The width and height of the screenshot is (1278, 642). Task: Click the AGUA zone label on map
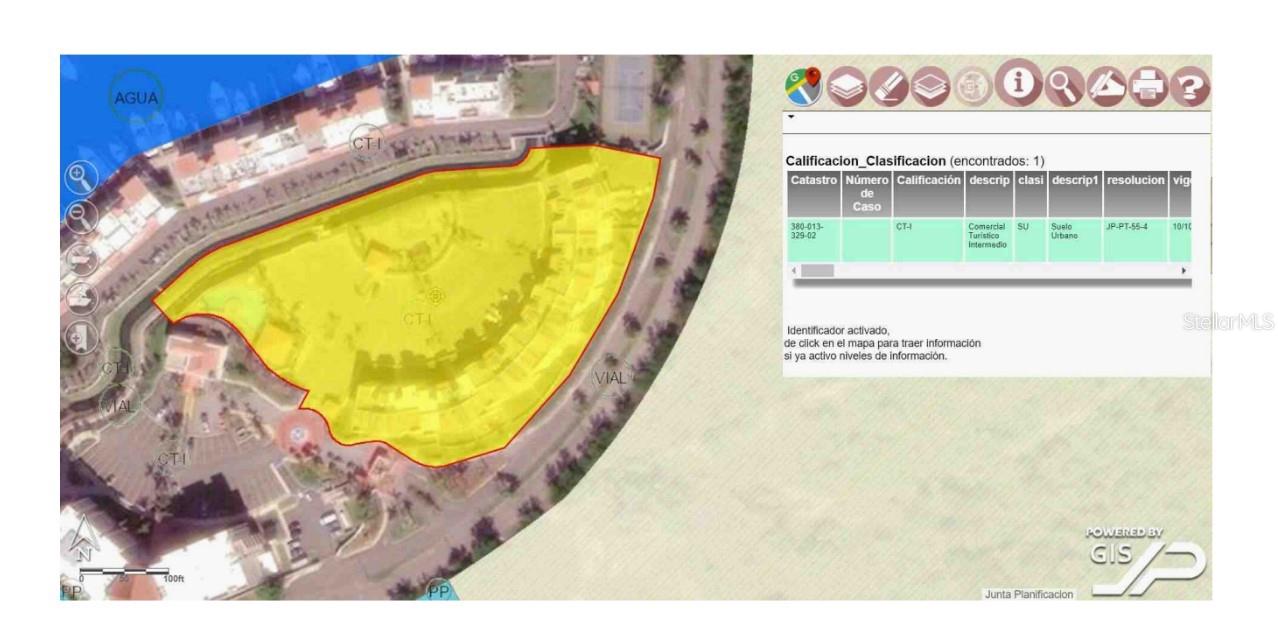pos(137,97)
